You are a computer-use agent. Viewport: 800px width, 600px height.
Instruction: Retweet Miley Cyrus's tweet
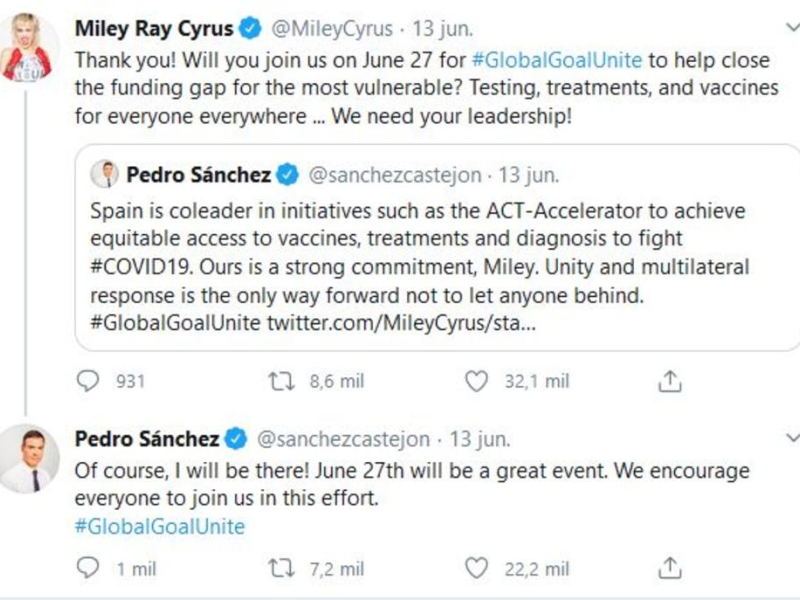click(281, 381)
